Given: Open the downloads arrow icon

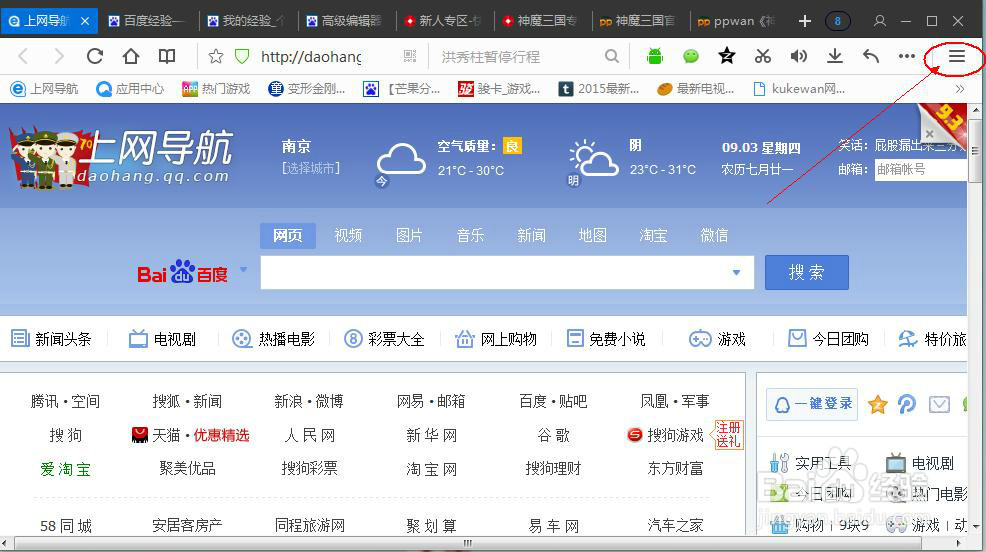Looking at the screenshot, I should pos(834,57).
